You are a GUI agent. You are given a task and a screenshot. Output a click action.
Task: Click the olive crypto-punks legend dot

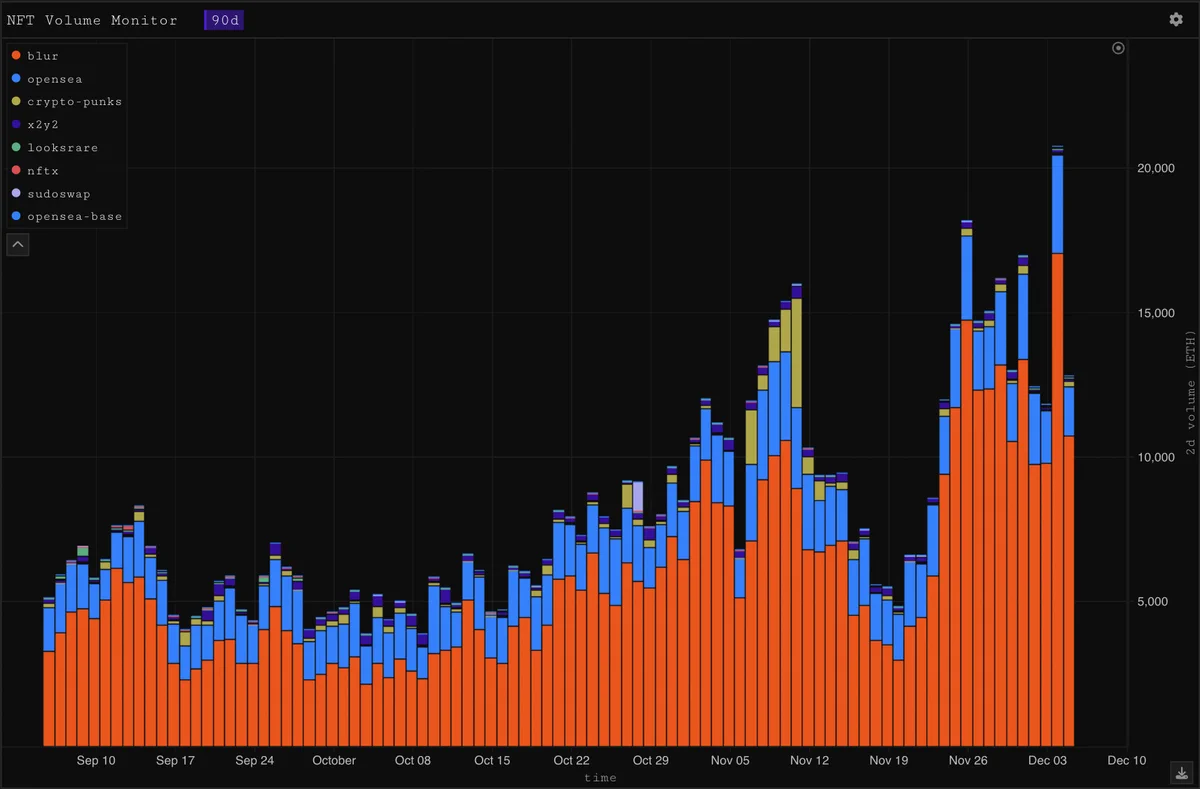click(15, 102)
